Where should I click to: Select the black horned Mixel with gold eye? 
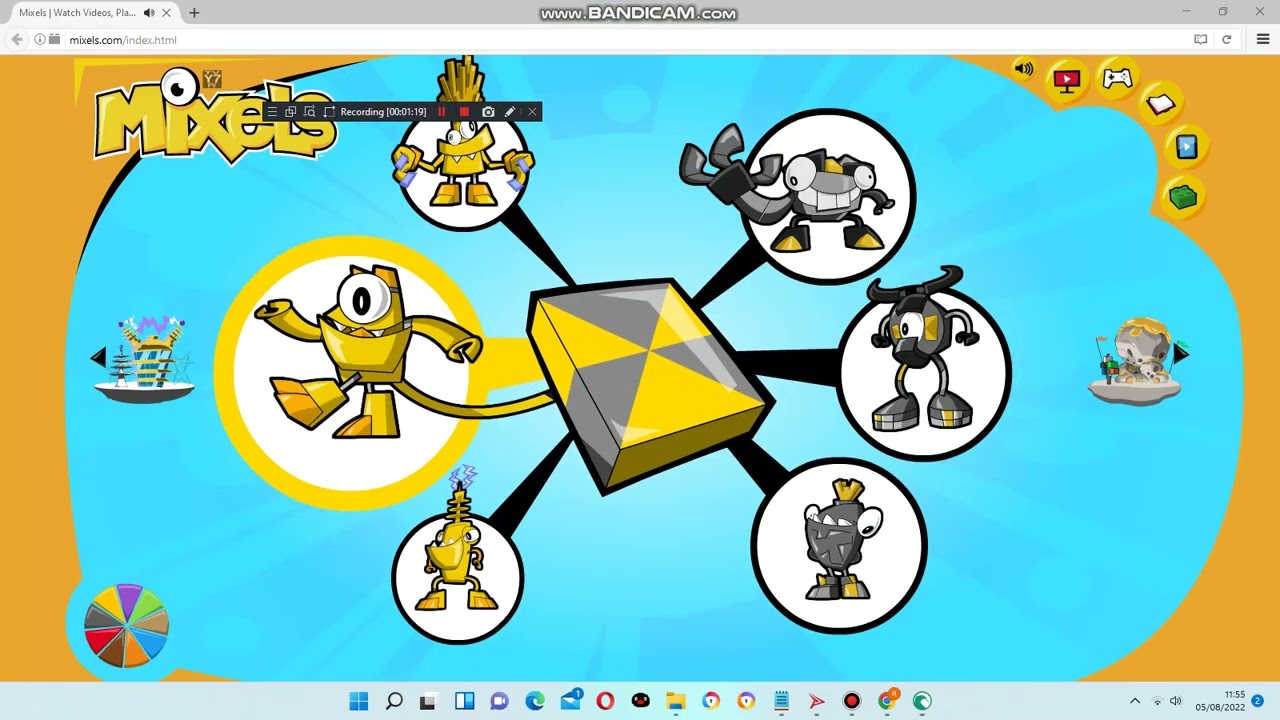[x=923, y=372]
